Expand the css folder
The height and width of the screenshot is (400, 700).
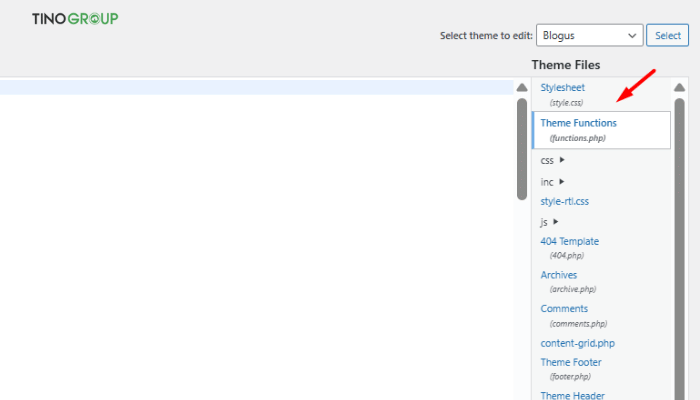(x=552, y=160)
